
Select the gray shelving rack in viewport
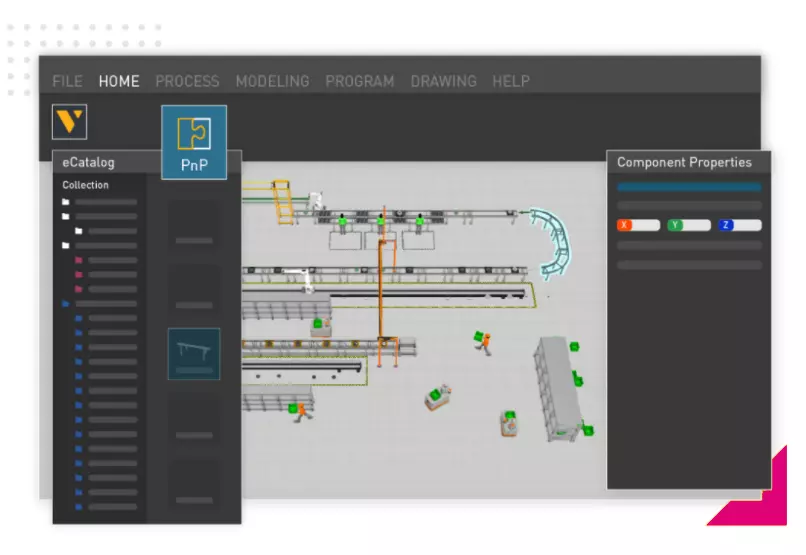click(x=559, y=388)
